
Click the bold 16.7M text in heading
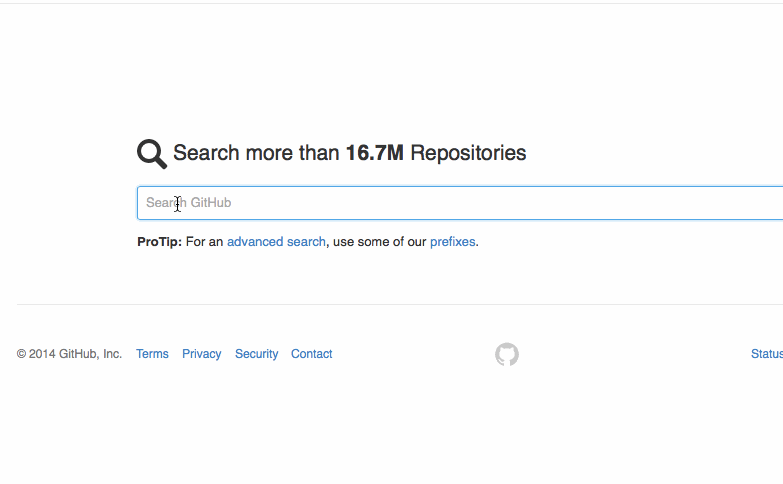click(375, 153)
